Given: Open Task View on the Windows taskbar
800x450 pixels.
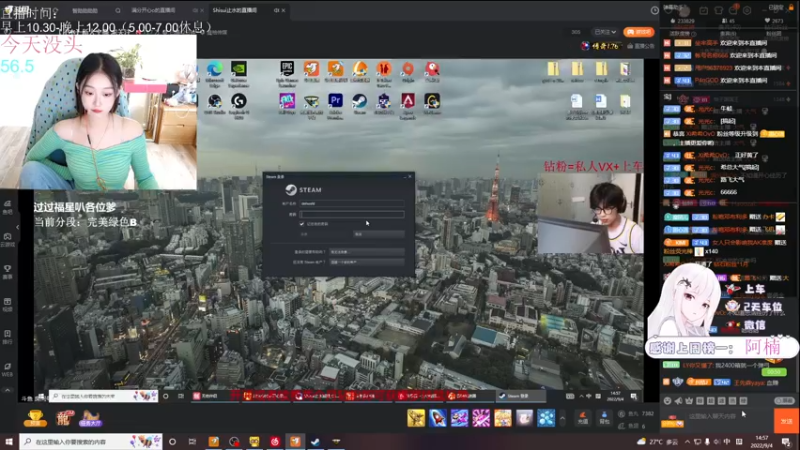Looking at the screenshot, I should (192, 441).
